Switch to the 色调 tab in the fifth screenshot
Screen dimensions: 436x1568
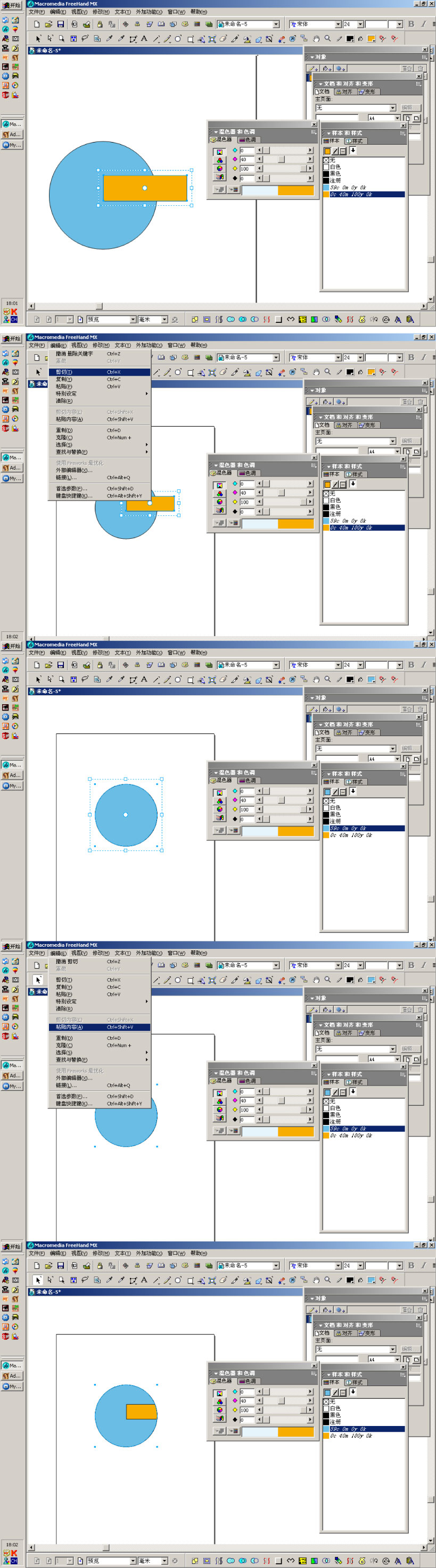tap(247, 1381)
